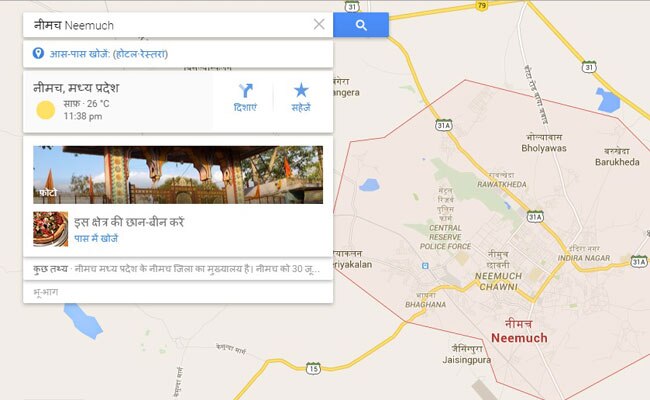This screenshot has width=650, height=400.
Task: Focus the search field containing Neemuch
Action: pyautogui.click(x=168, y=25)
